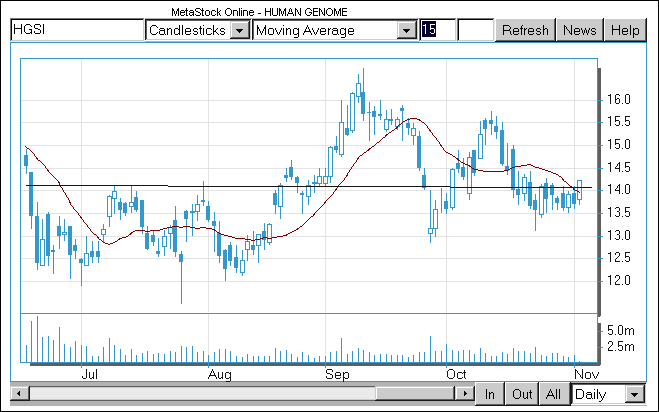Image resolution: width=659 pixels, height=412 pixels.
Task: Click the 12.0 price axis label
Action: (619, 280)
